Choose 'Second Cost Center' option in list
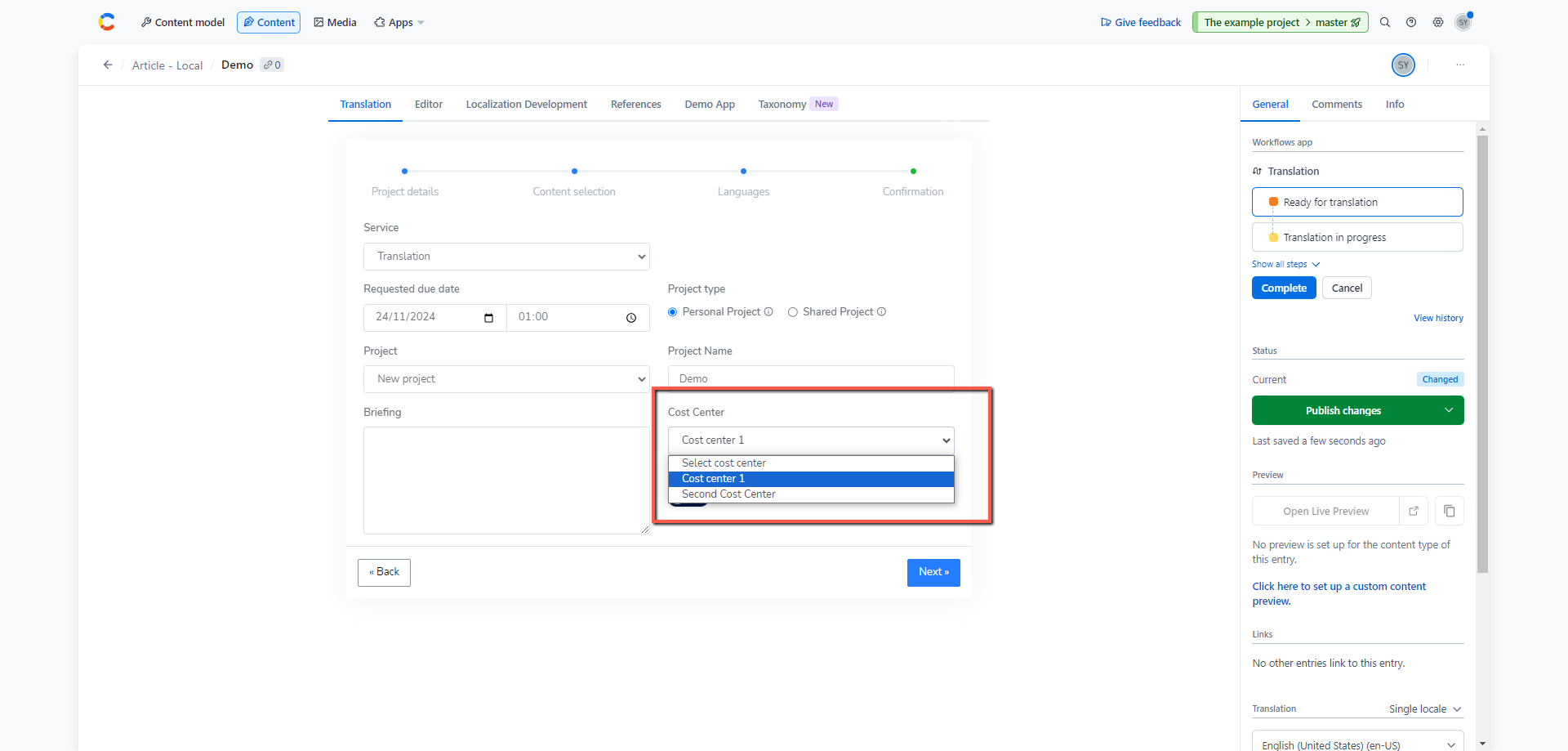This screenshot has width=1568, height=751. (811, 494)
